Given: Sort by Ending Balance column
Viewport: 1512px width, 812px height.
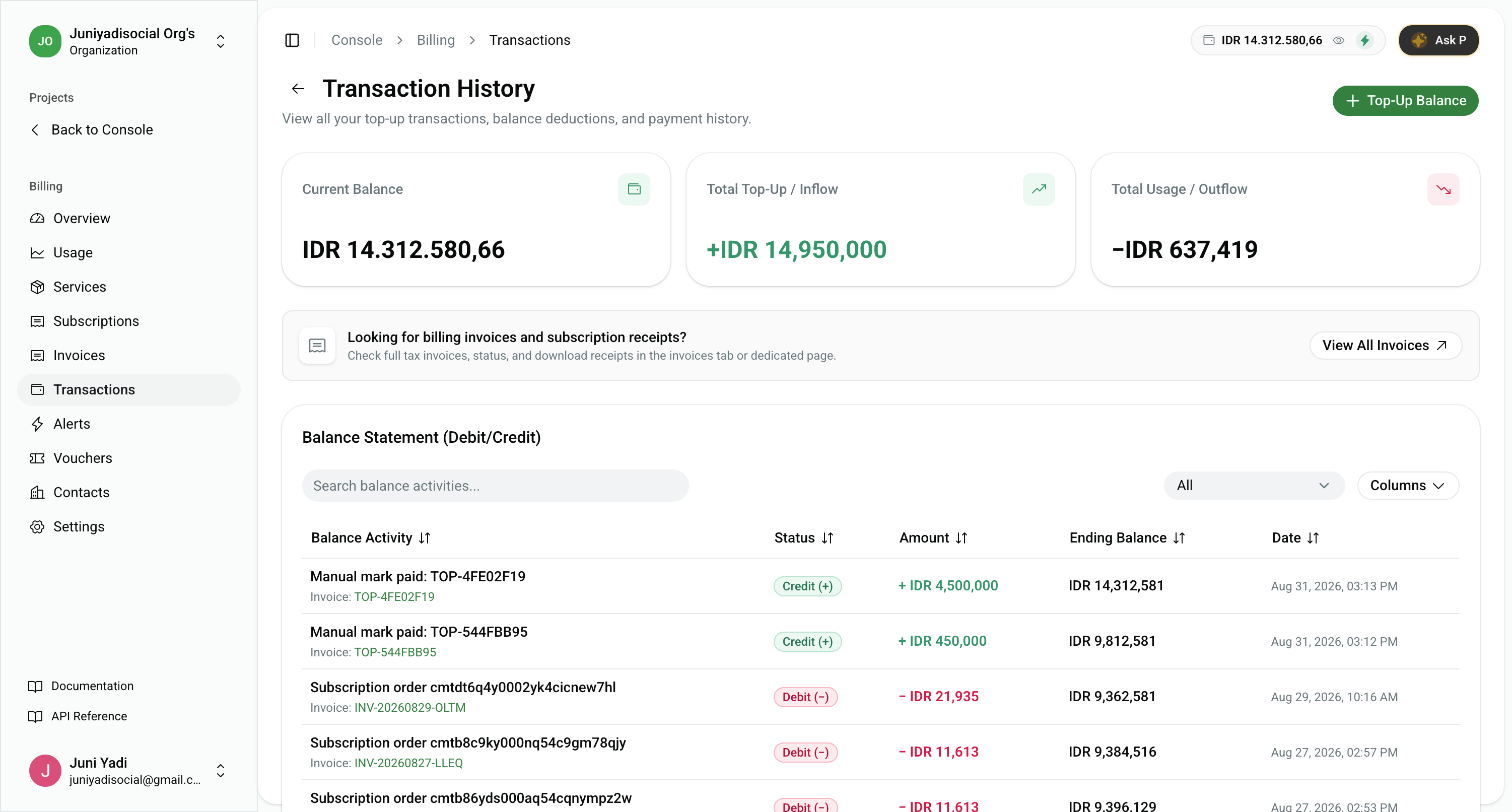Looking at the screenshot, I should (1128, 538).
